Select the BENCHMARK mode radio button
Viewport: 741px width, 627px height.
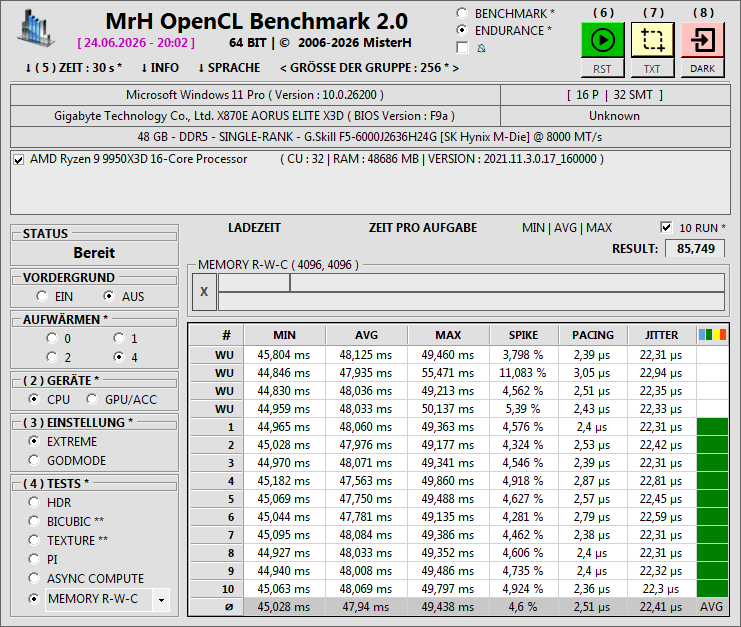(462, 13)
